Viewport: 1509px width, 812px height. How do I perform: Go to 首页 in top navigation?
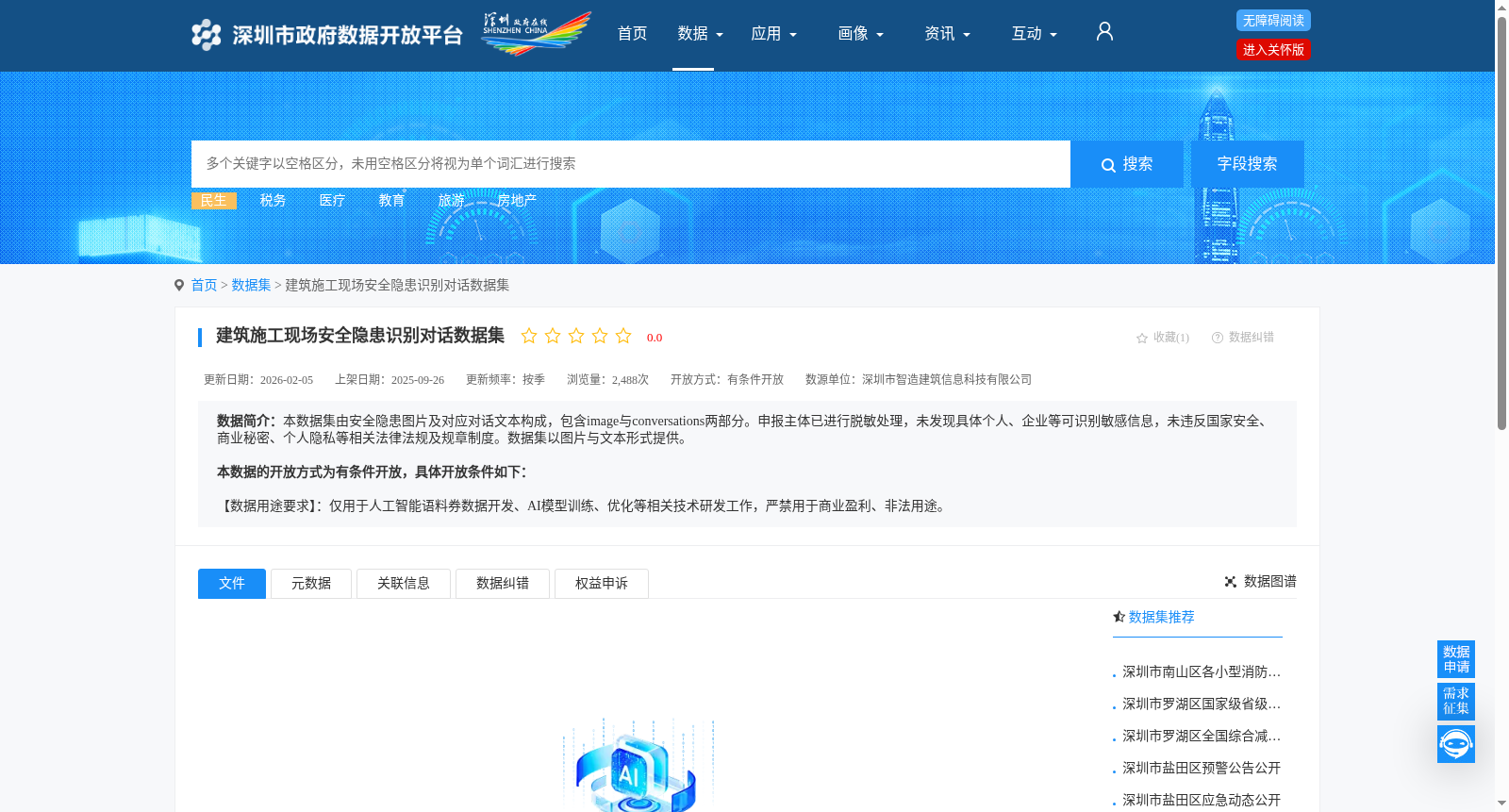click(x=632, y=34)
